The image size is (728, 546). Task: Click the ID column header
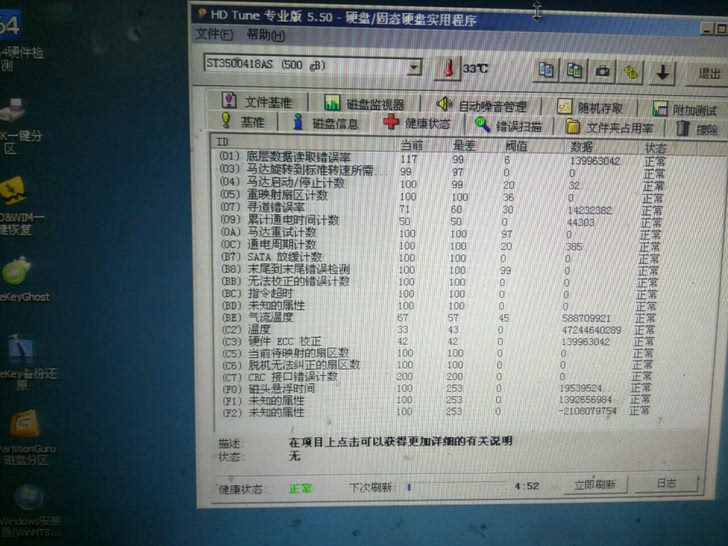click(x=304, y=142)
